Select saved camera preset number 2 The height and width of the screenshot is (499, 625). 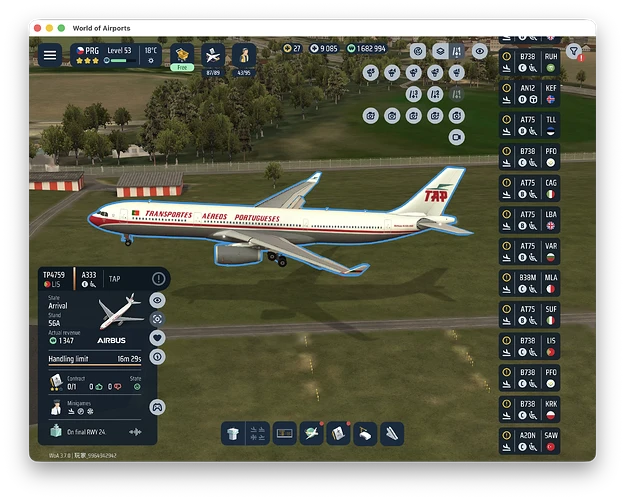pyautogui.click(x=435, y=116)
